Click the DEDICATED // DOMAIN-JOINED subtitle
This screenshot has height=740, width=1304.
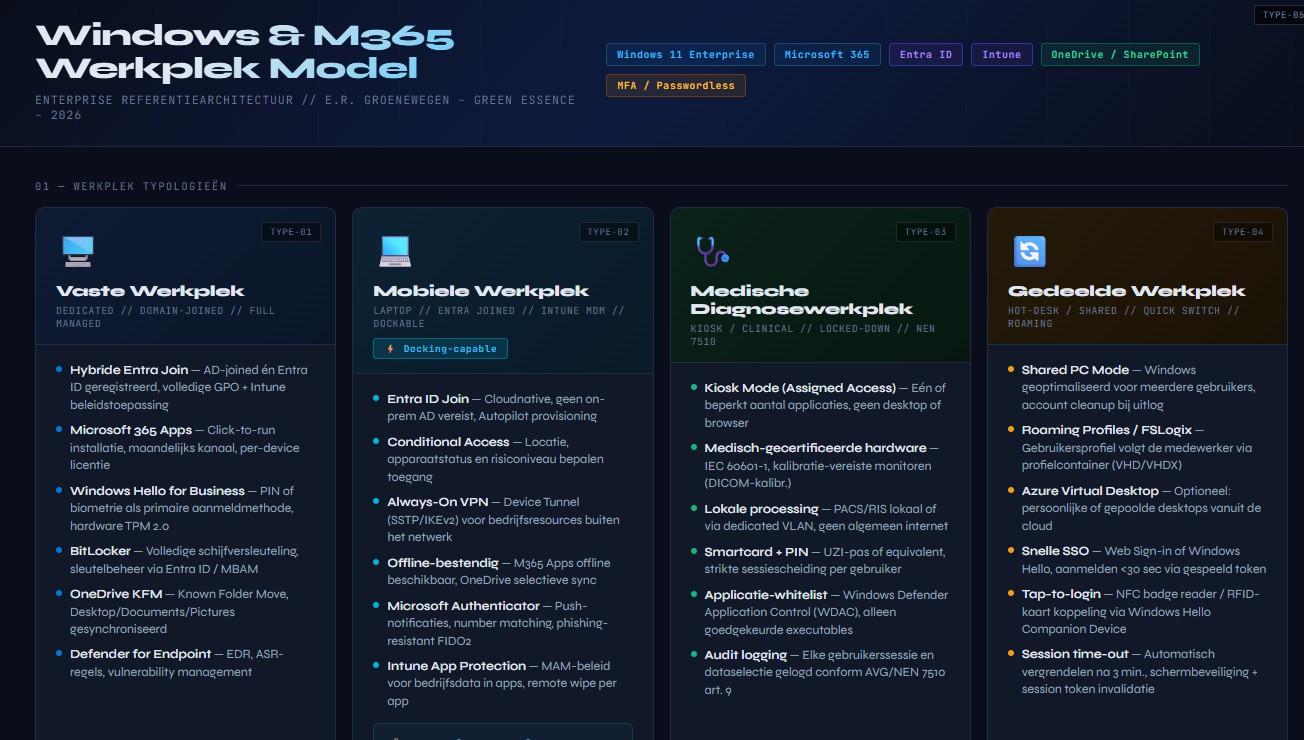pyautogui.click(x=166, y=317)
